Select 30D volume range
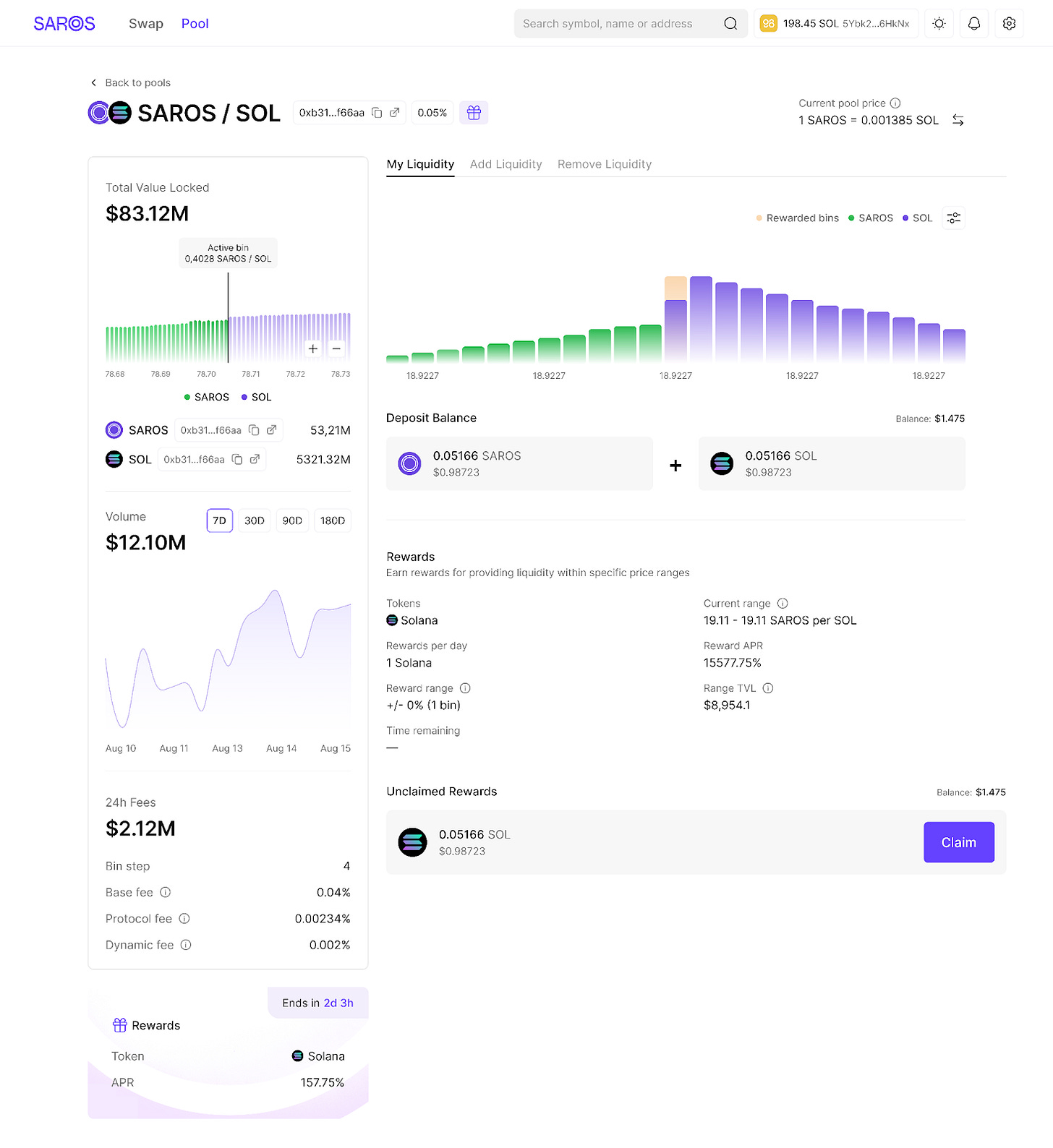This screenshot has height=1148, width=1053. click(x=255, y=521)
